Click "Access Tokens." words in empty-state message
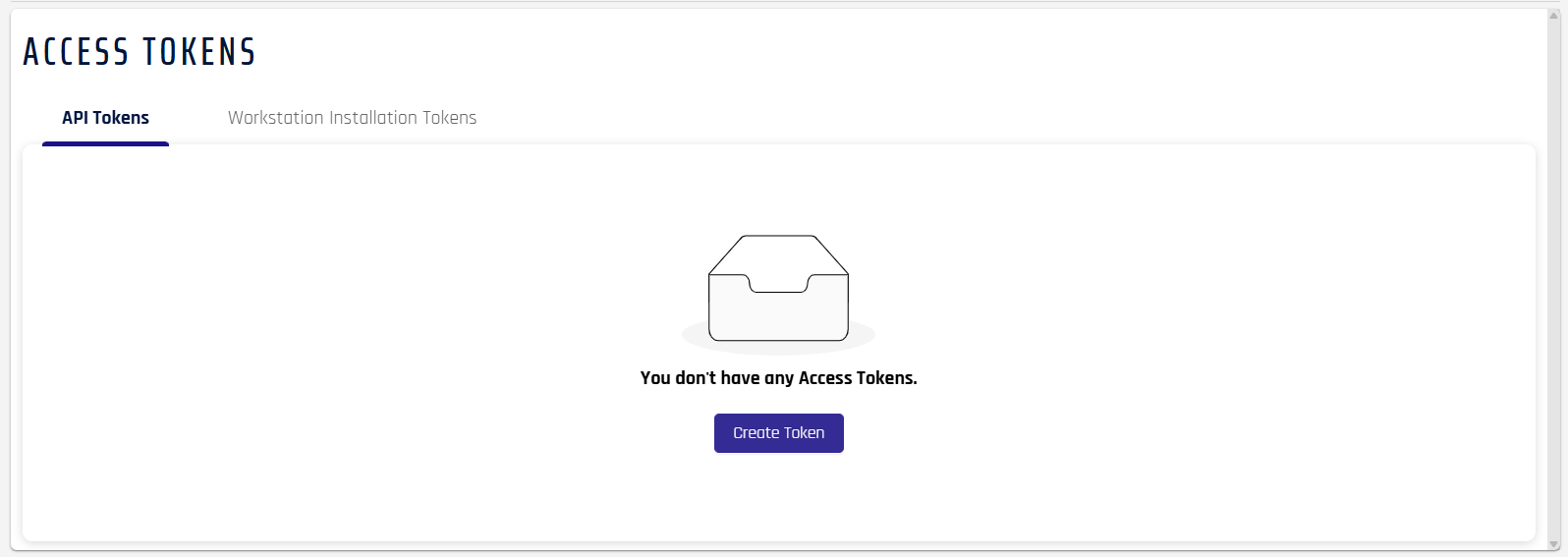The height and width of the screenshot is (557, 1568). click(858, 378)
